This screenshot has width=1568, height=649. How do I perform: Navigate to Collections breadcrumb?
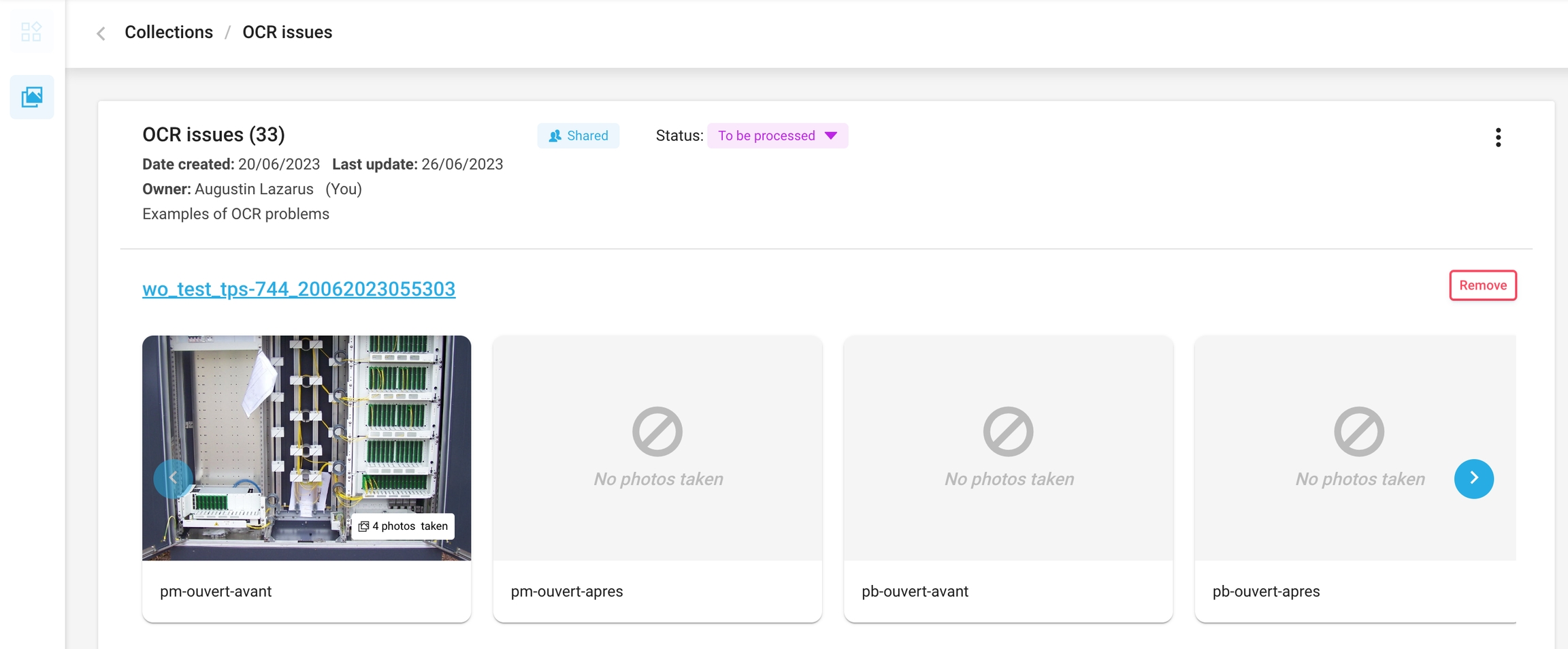pyautogui.click(x=169, y=32)
